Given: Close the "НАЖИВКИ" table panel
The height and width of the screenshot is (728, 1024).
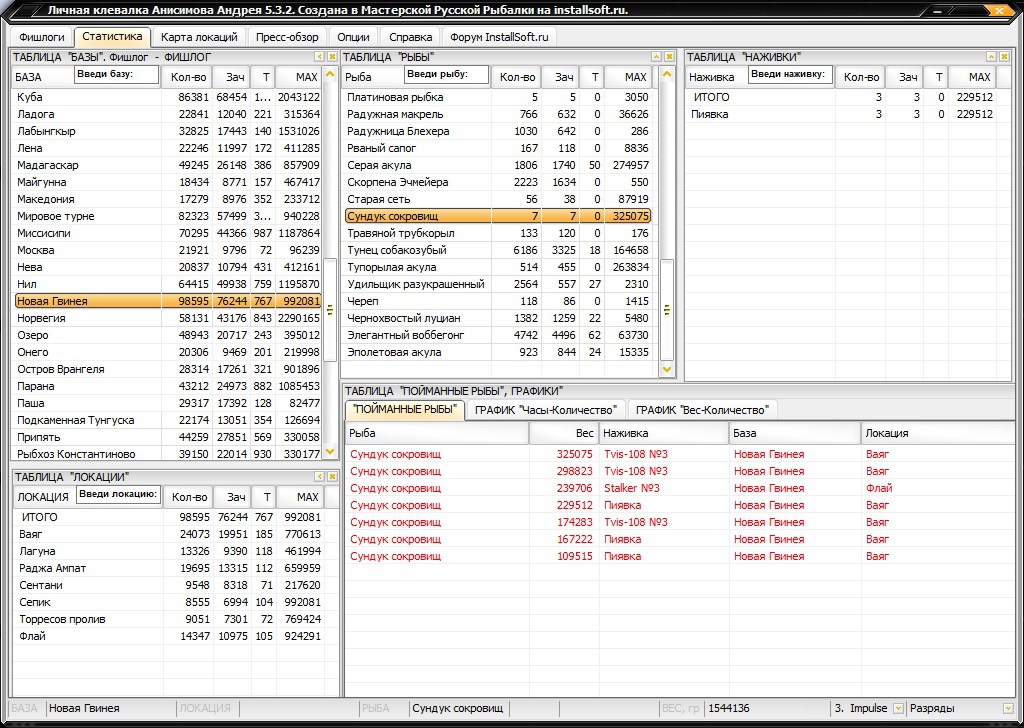Looking at the screenshot, I should 1006,57.
